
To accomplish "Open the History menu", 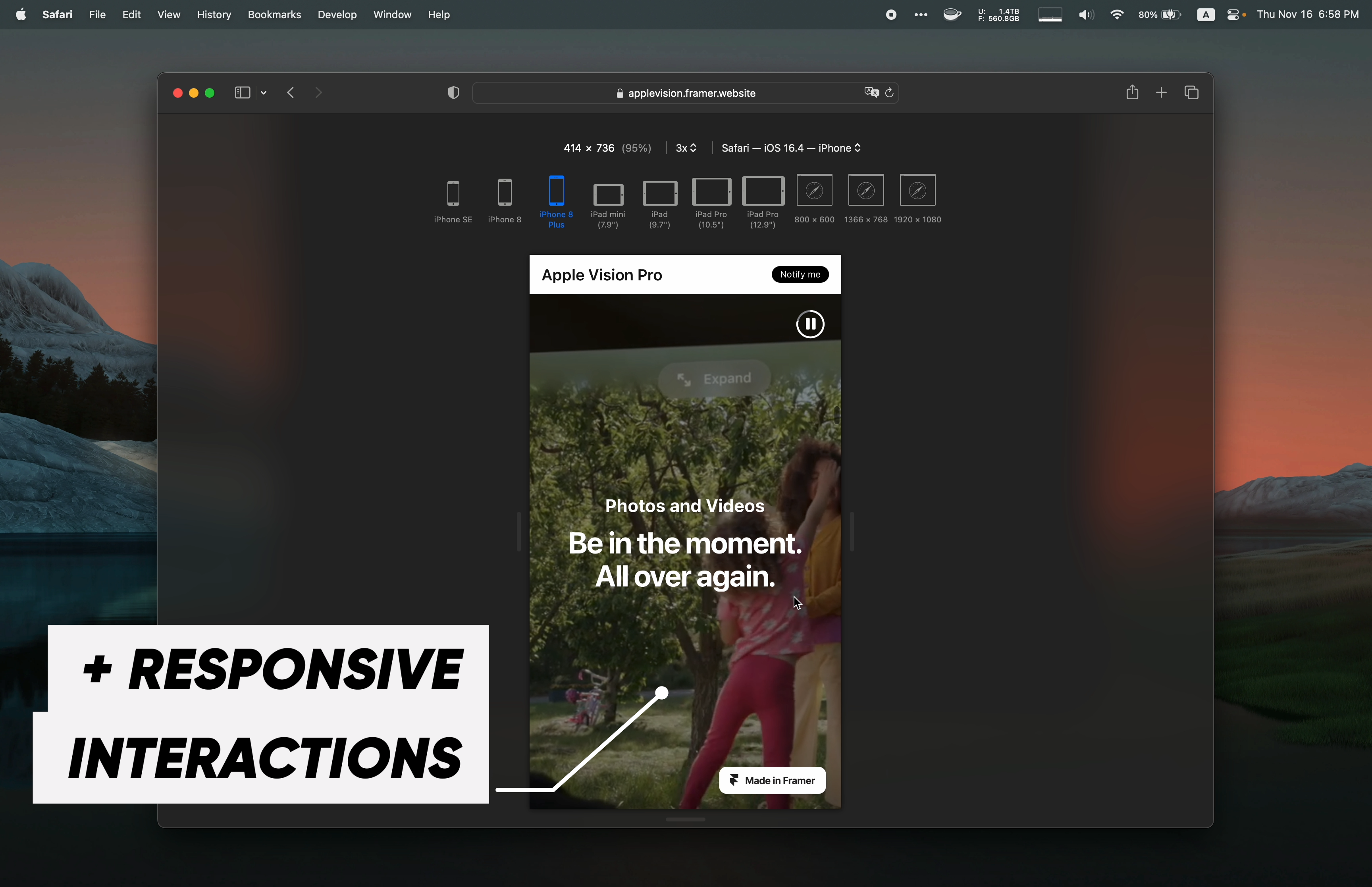I will (x=214, y=14).
